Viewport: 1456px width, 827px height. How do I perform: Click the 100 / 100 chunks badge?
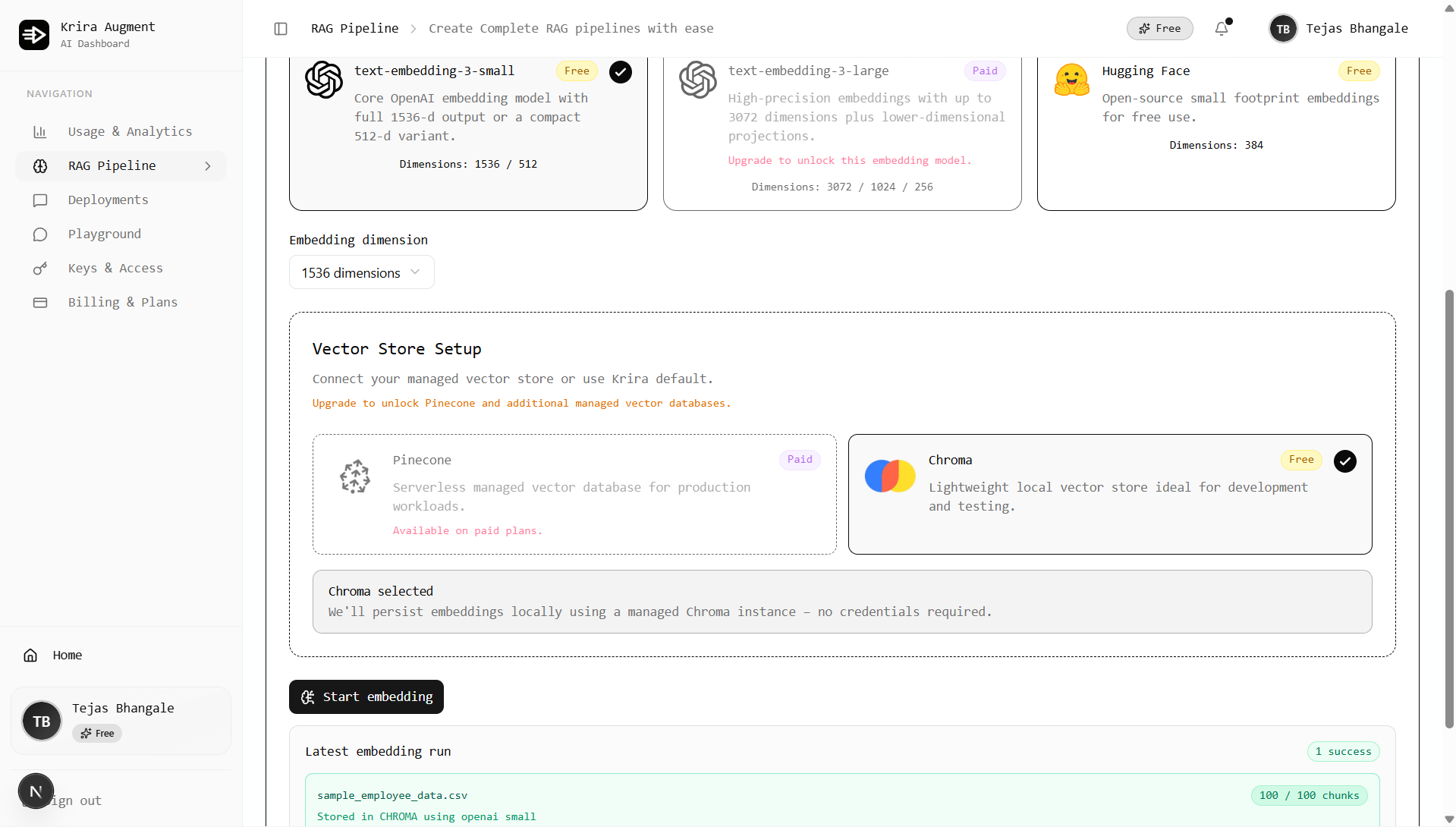point(1309,796)
